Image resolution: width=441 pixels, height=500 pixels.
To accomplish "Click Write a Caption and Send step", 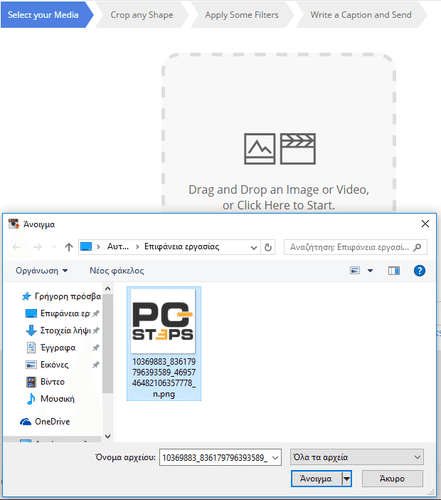I will pyautogui.click(x=361, y=15).
